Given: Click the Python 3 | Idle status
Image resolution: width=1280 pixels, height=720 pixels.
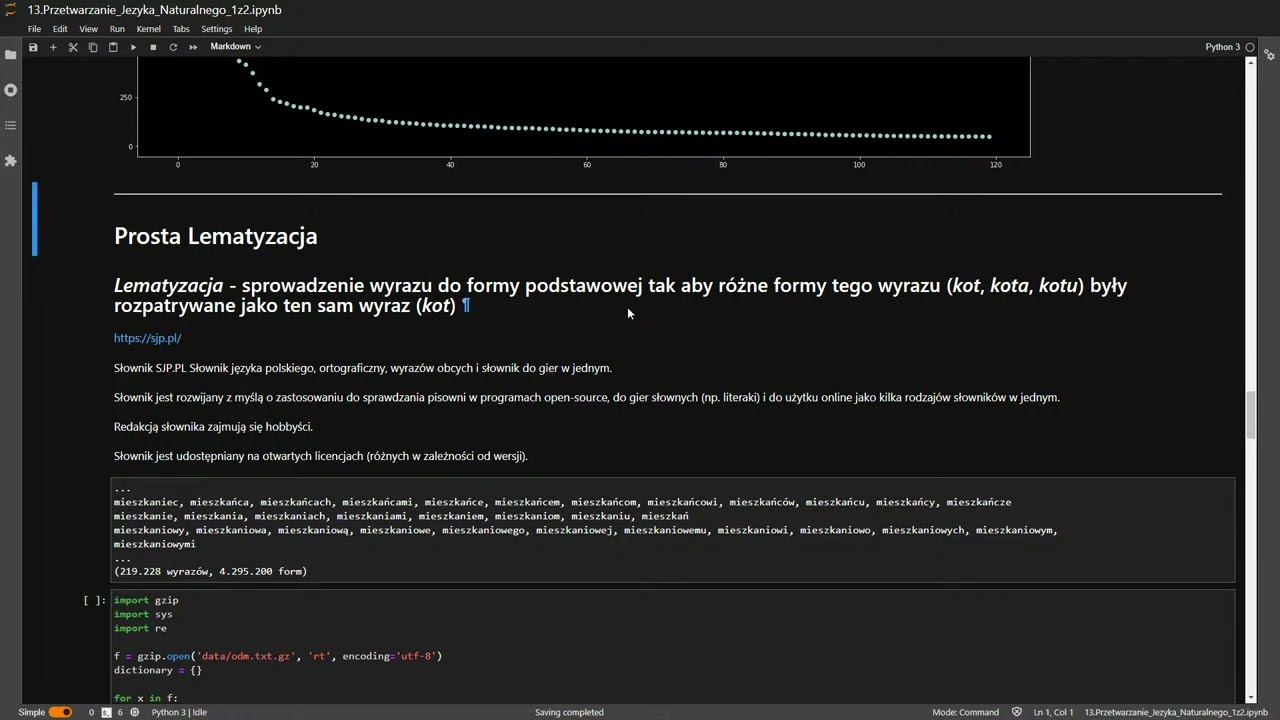Looking at the screenshot, I should tap(179, 712).
